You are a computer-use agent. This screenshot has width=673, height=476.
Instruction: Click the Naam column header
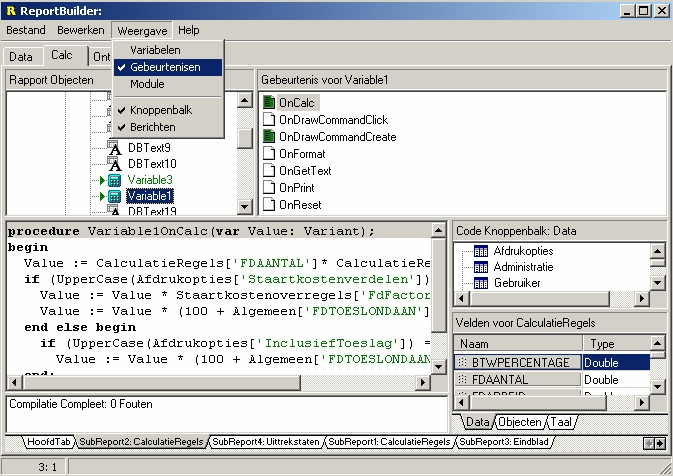(x=518, y=344)
